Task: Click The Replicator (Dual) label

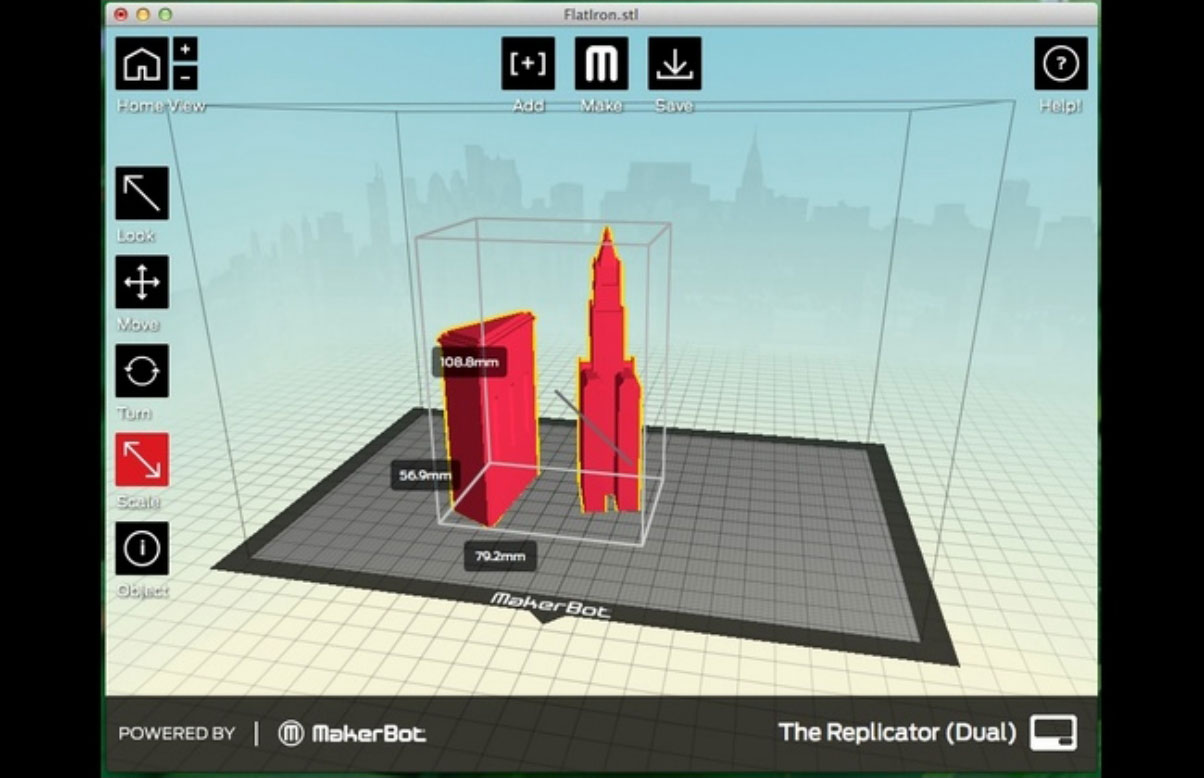Action: point(897,732)
